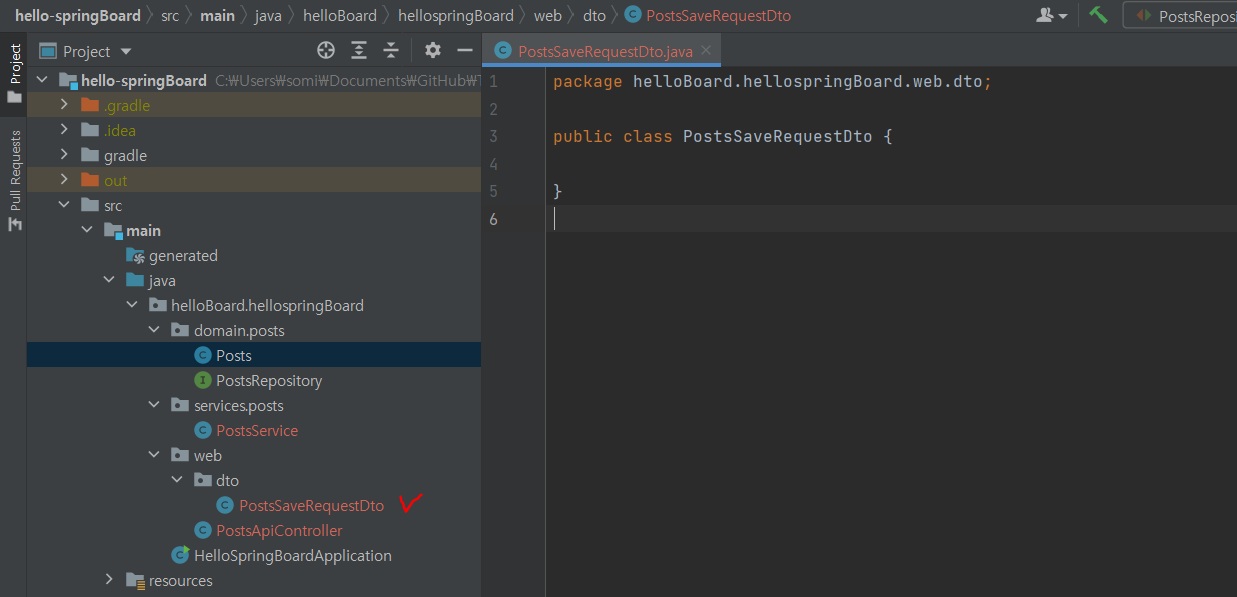Expand the gradle folder
The height and width of the screenshot is (597, 1237).
pos(65,155)
